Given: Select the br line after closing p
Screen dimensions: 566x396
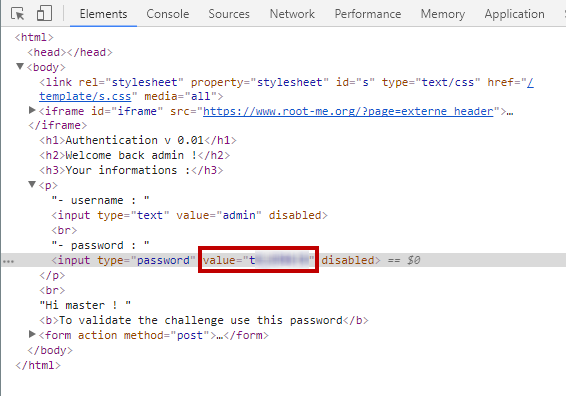Looking at the screenshot, I should pos(52,290).
